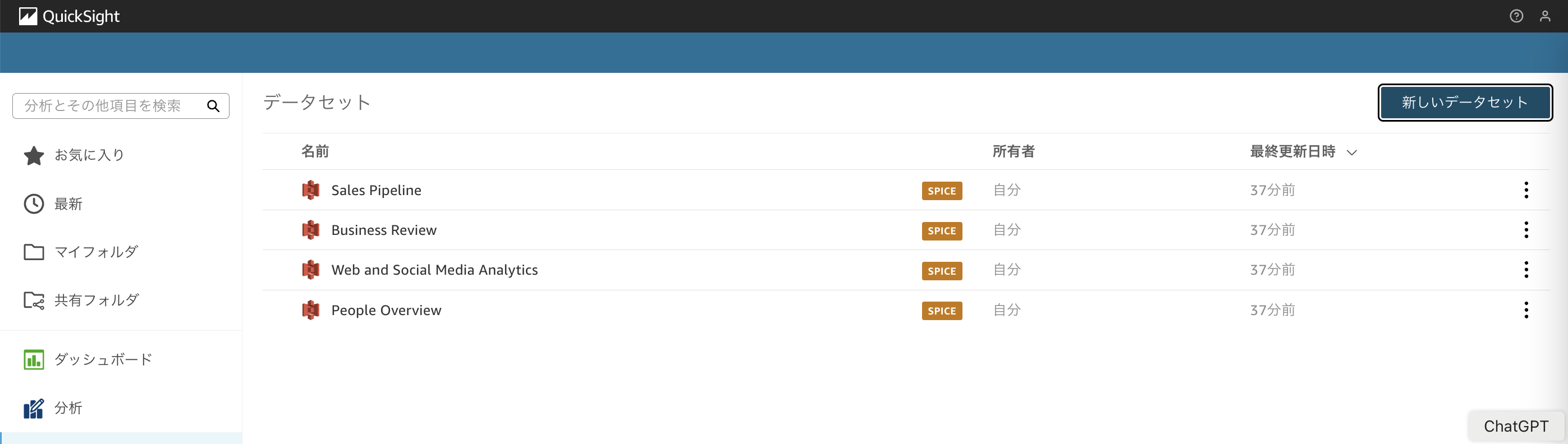Click the blue 分析 chart icon
The height and width of the screenshot is (444, 1568).
point(34,408)
